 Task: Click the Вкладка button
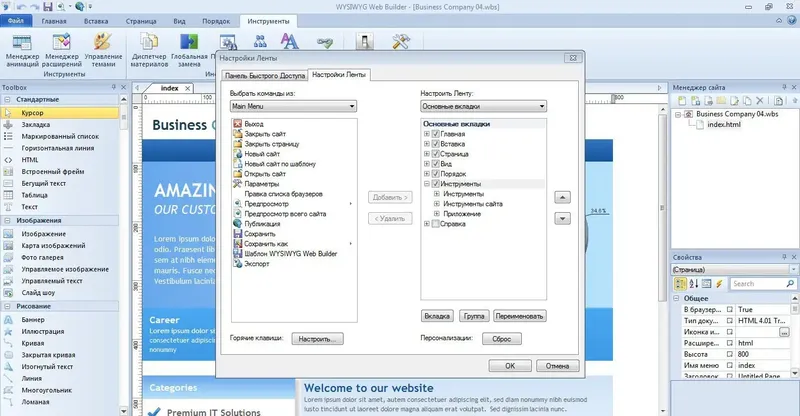pyautogui.click(x=437, y=316)
